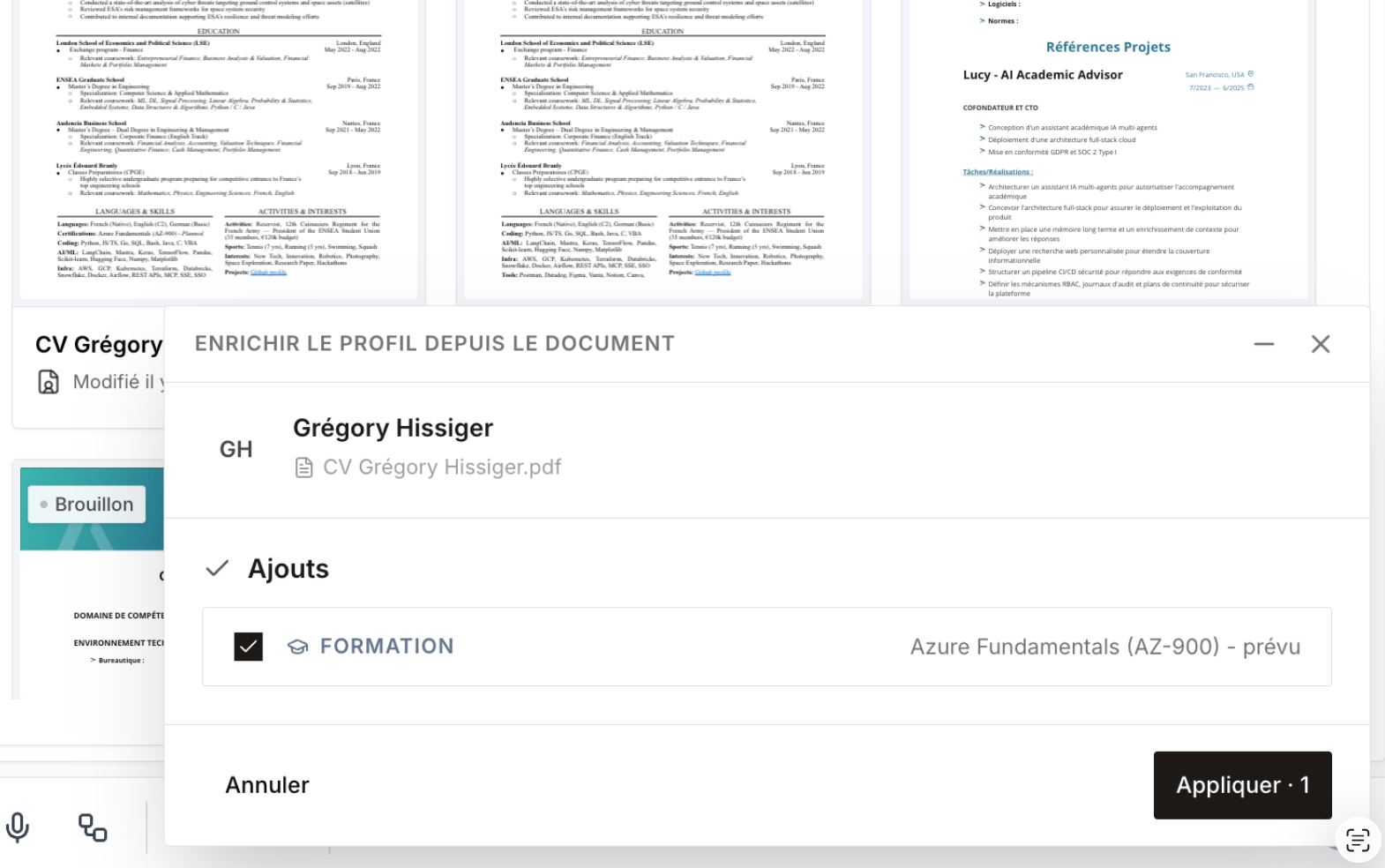Open the Références Projets document thumbnail
The image size is (1385, 868).
1108,149
